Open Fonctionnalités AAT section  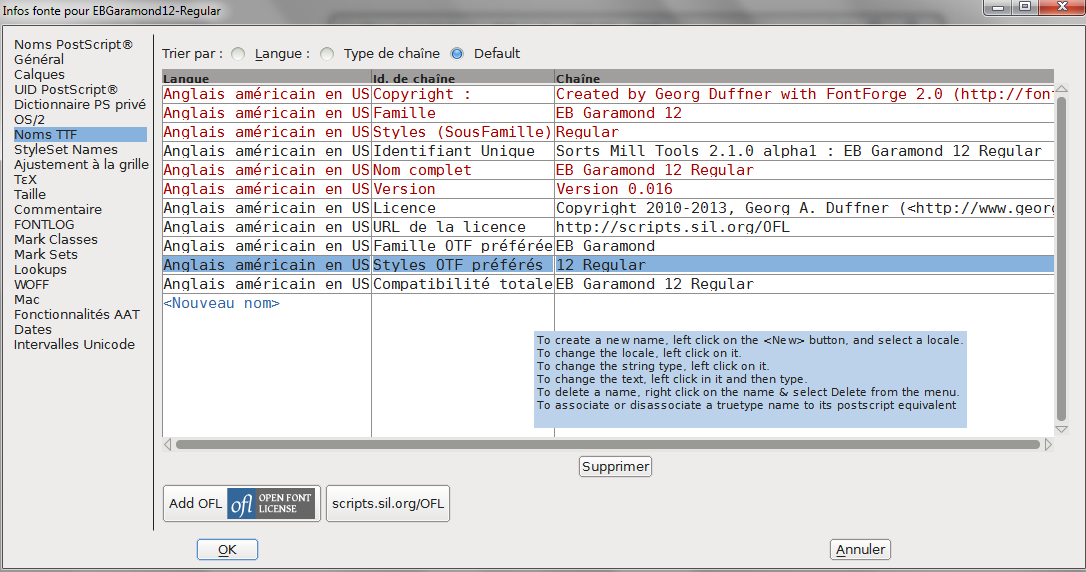click(77, 314)
